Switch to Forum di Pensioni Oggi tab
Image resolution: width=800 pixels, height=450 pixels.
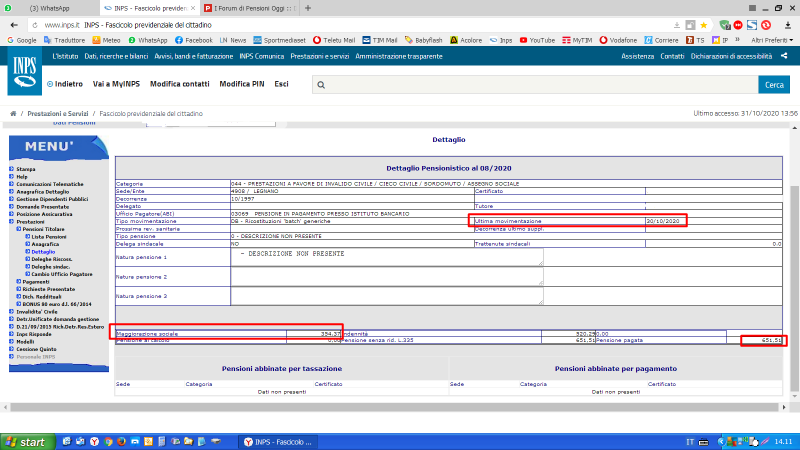(250, 7)
